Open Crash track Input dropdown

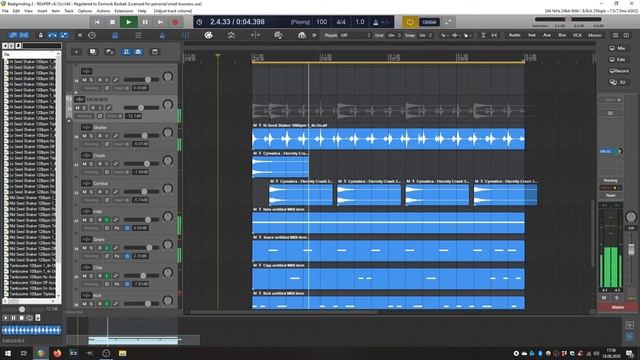pos(122,172)
